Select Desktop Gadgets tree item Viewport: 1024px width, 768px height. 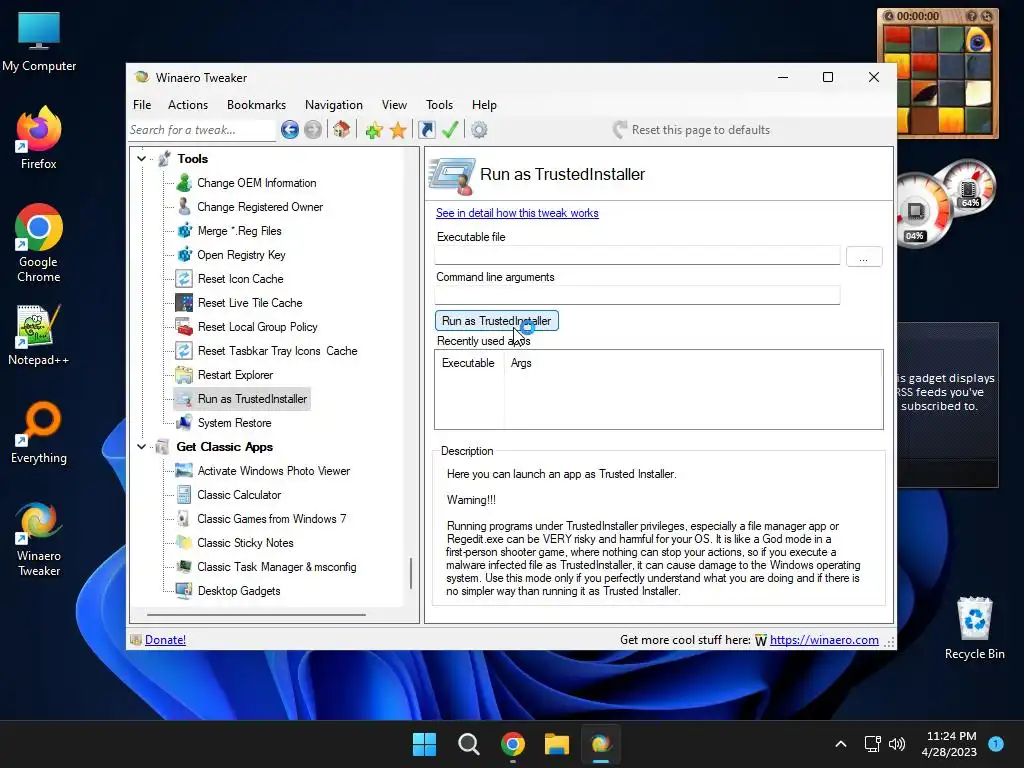(239, 591)
